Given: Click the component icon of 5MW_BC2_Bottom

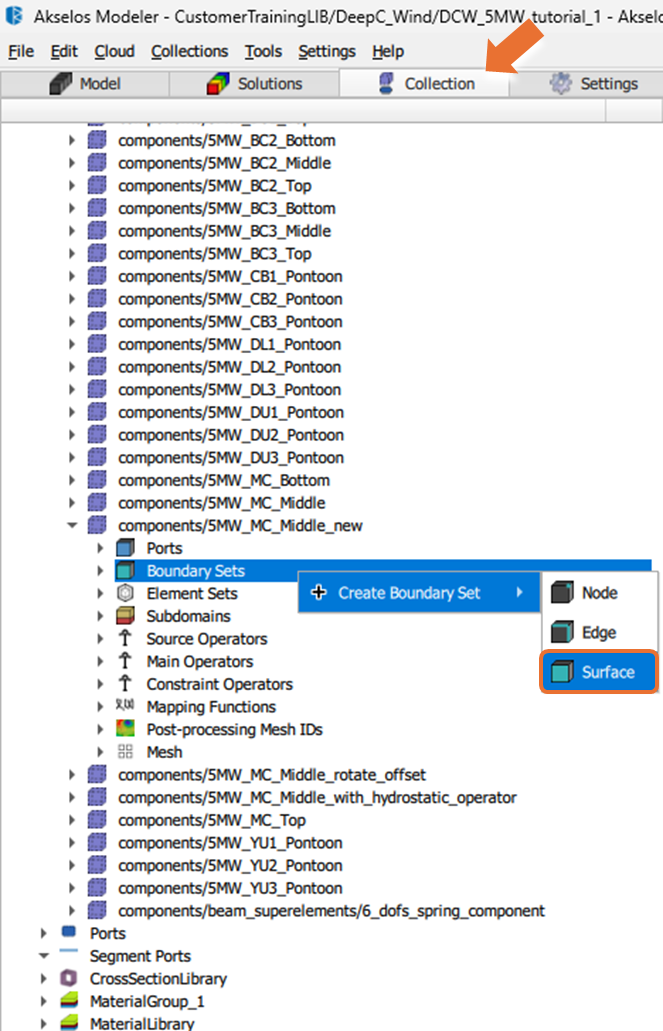Looking at the screenshot, I should pos(97,140).
